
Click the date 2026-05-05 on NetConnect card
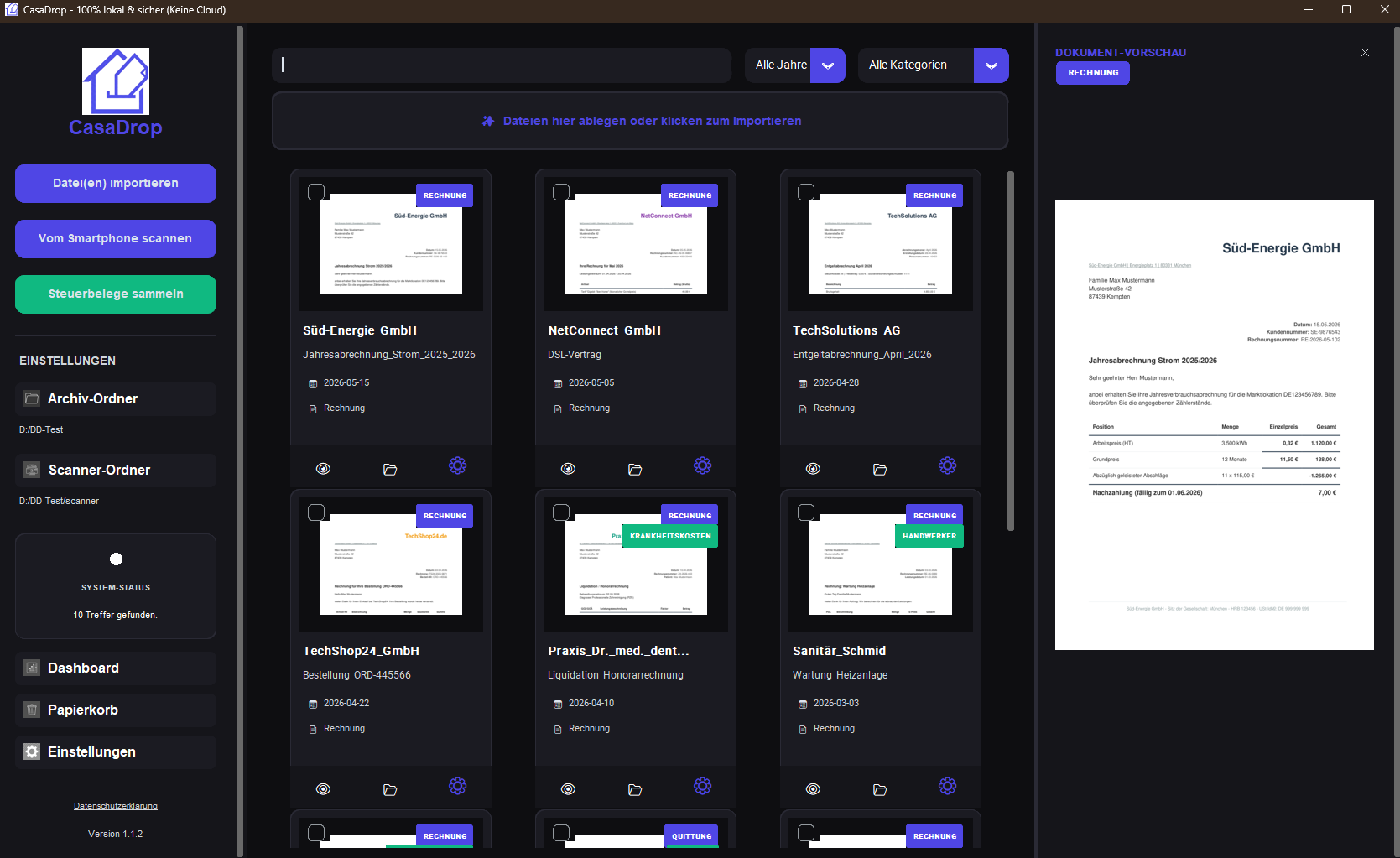click(591, 382)
